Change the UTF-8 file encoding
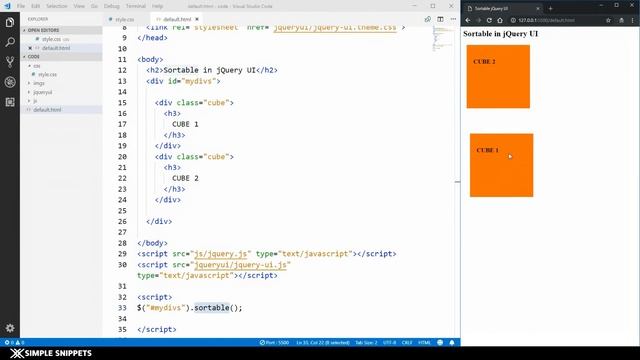The width and height of the screenshot is (640, 360). tap(389, 342)
